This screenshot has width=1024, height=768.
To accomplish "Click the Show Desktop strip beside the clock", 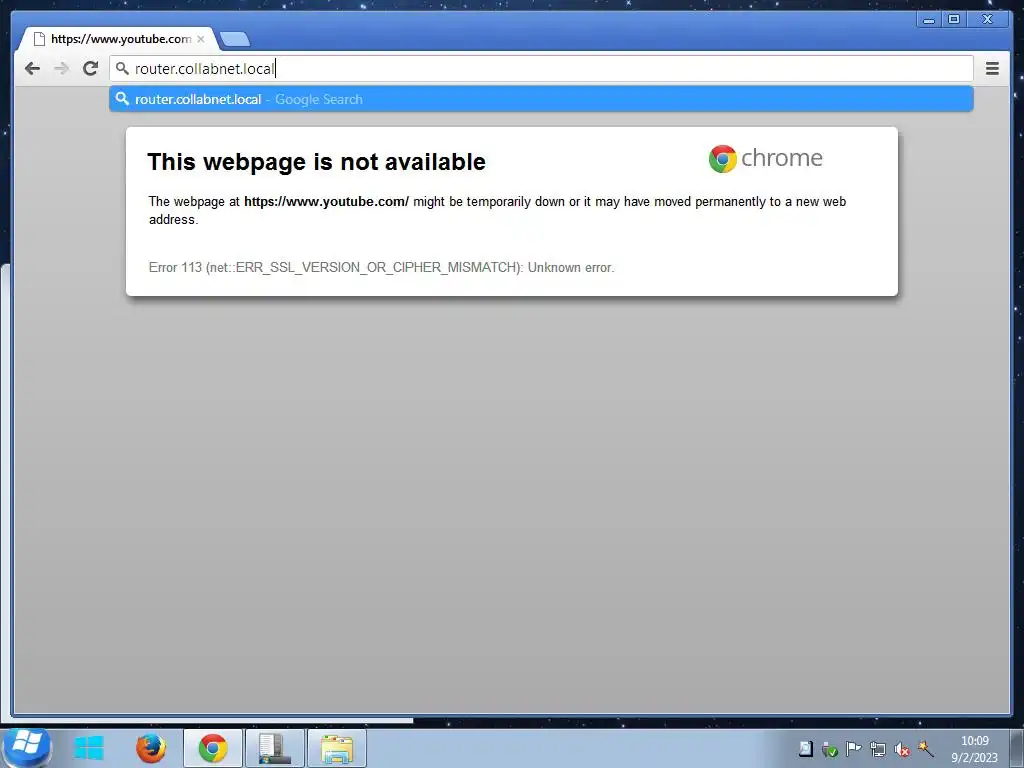I will (1017, 748).
